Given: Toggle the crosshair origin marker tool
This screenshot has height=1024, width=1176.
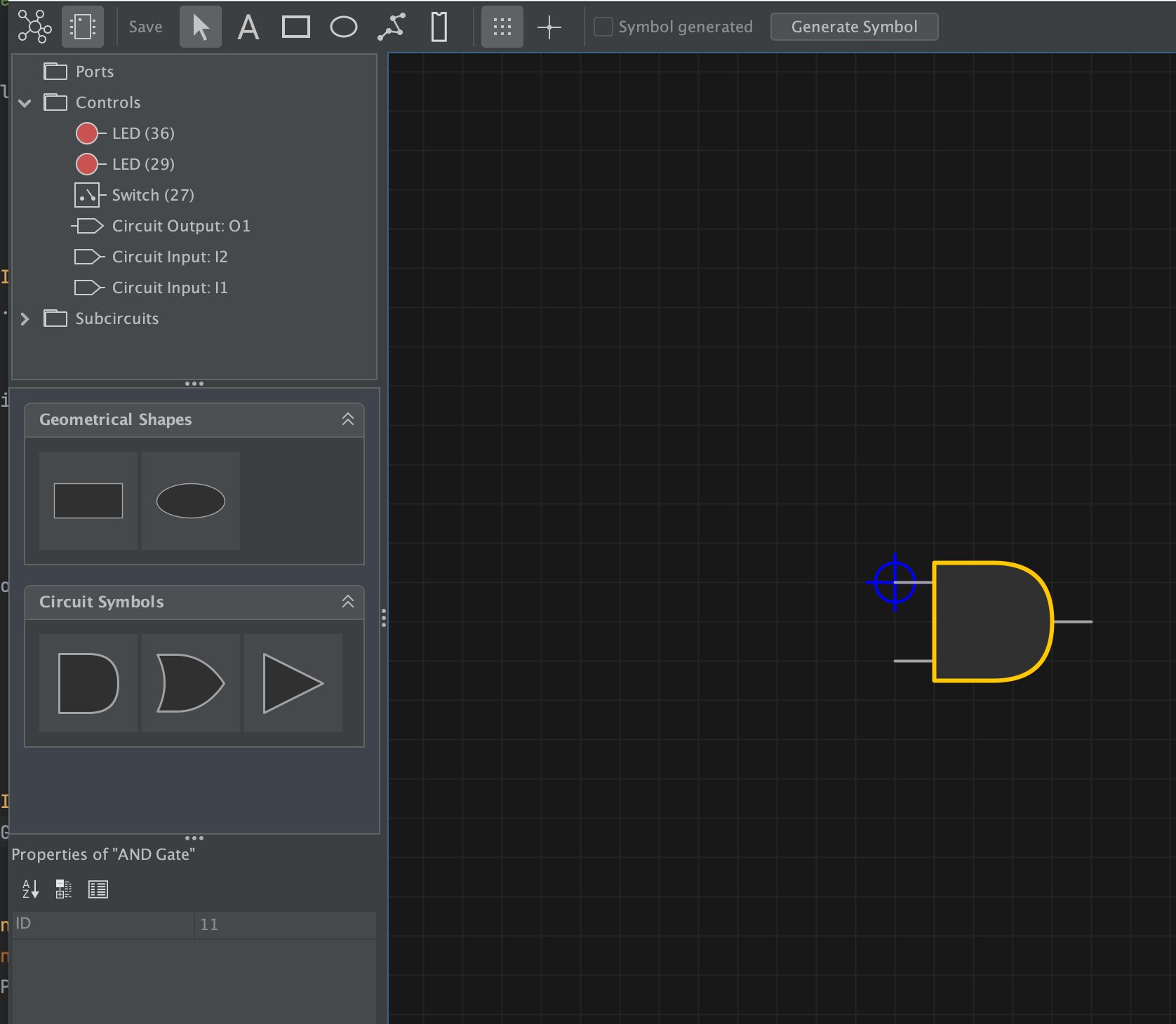Looking at the screenshot, I should coord(549,27).
